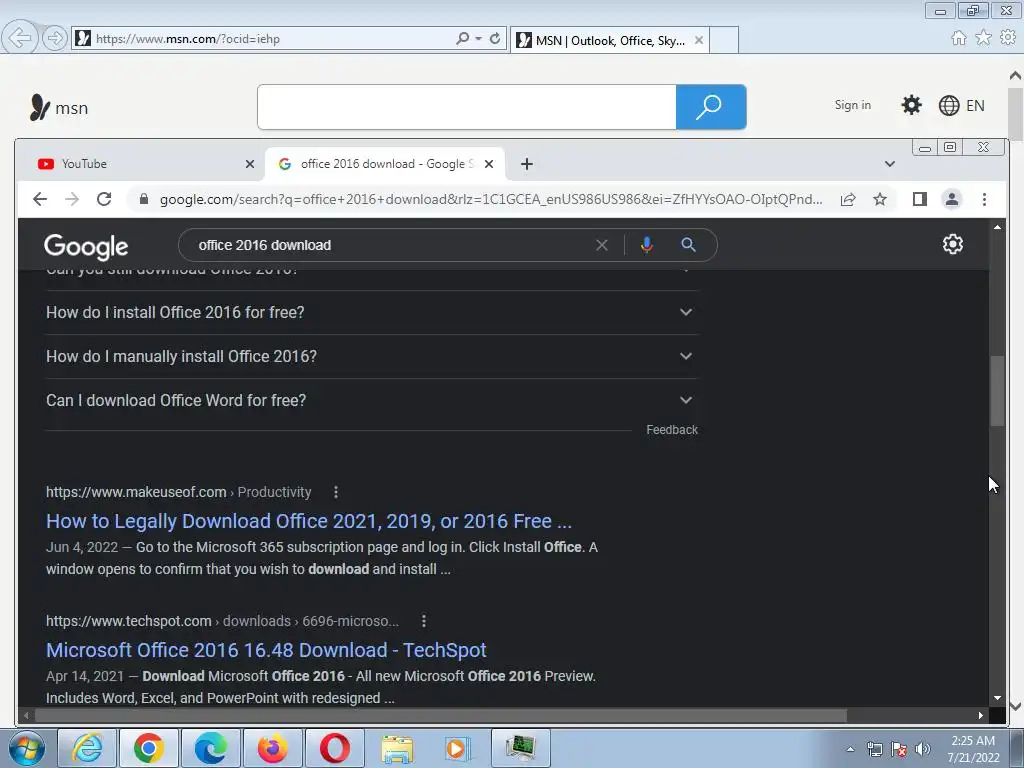
Task: Open Chrome three-dot menu
Action: pos(984,199)
